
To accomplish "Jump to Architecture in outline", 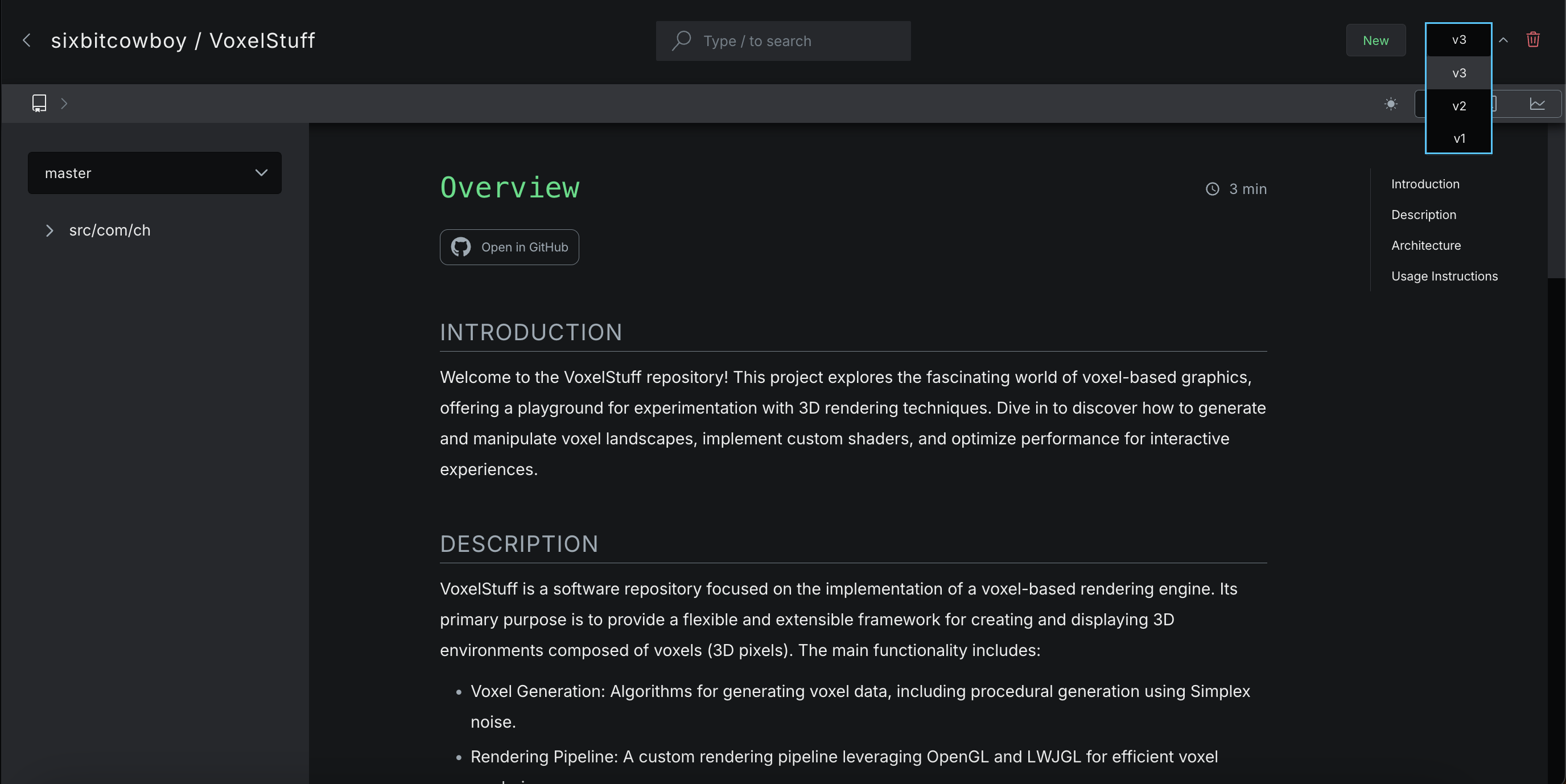I will (x=1425, y=246).
